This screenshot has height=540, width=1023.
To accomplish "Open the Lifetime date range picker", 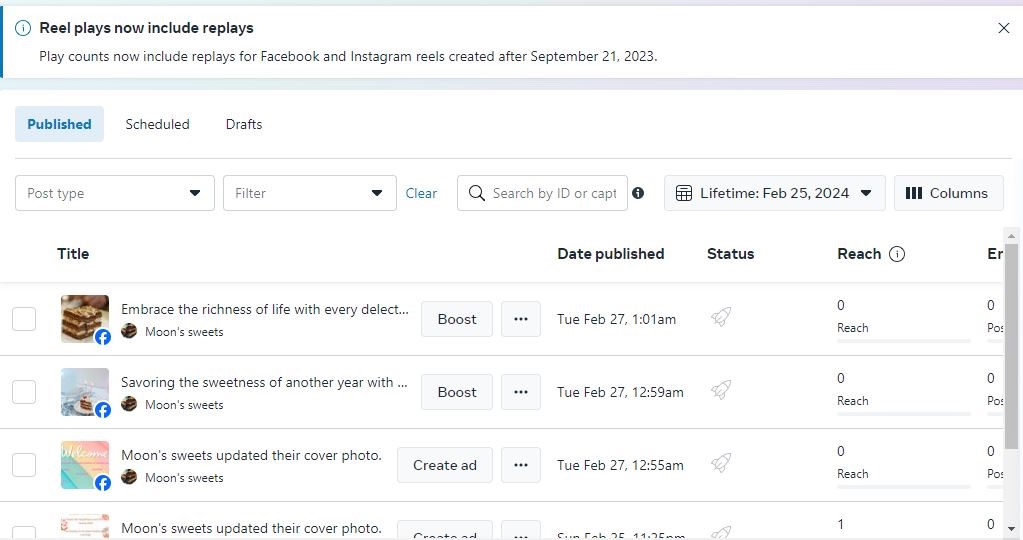I will pos(774,193).
